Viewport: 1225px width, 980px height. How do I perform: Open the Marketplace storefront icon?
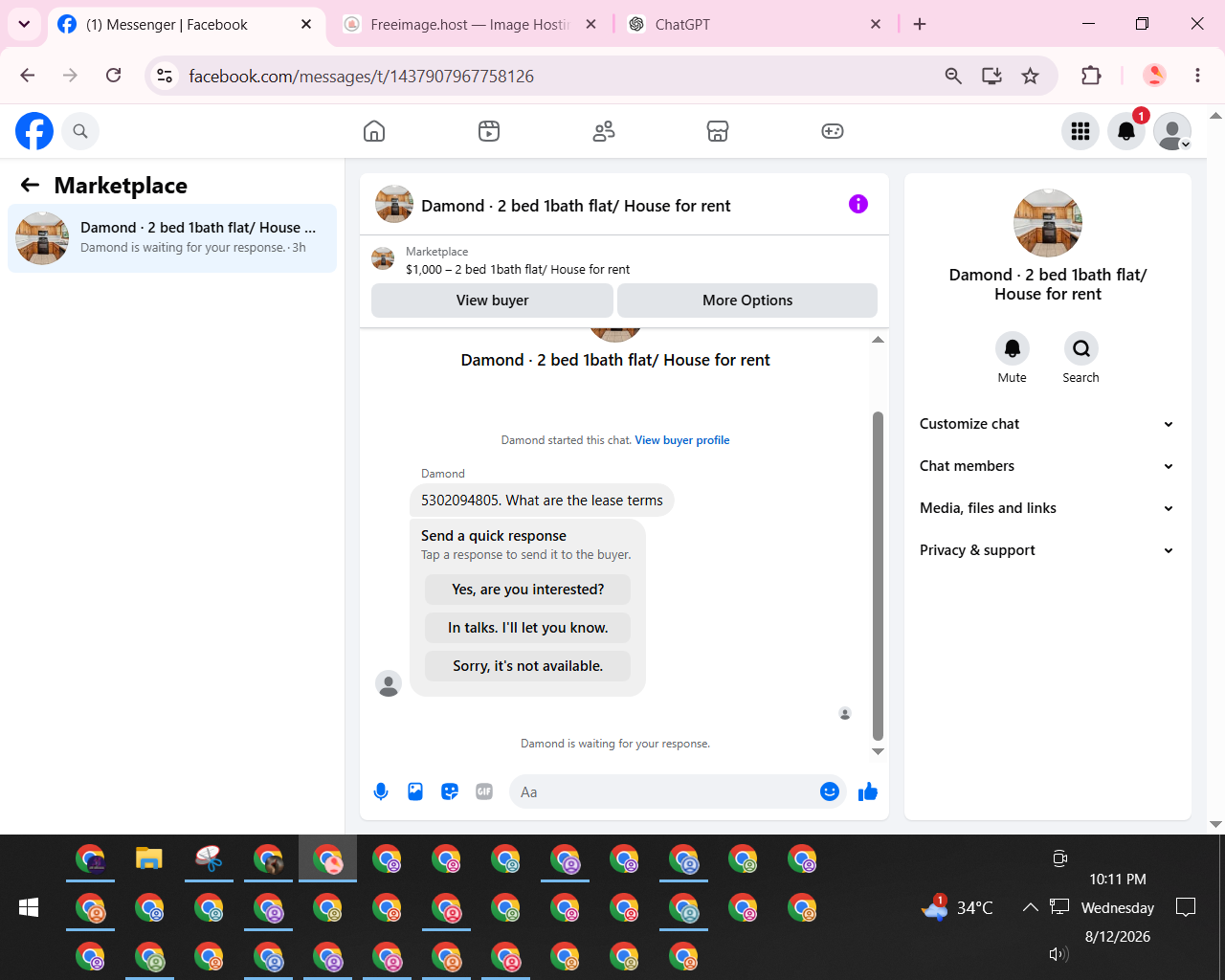click(718, 131)
